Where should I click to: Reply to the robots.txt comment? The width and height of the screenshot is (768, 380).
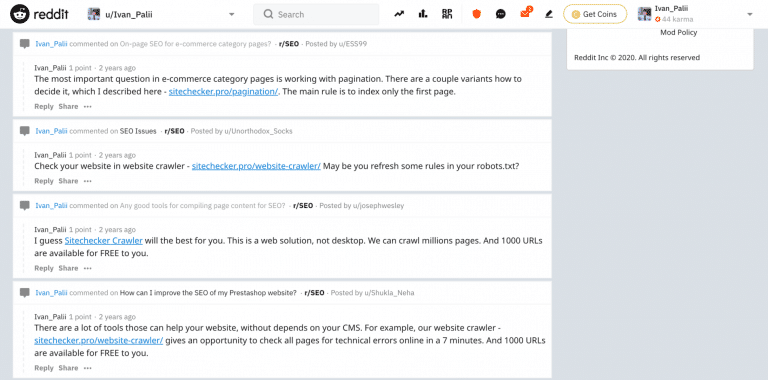44,181
